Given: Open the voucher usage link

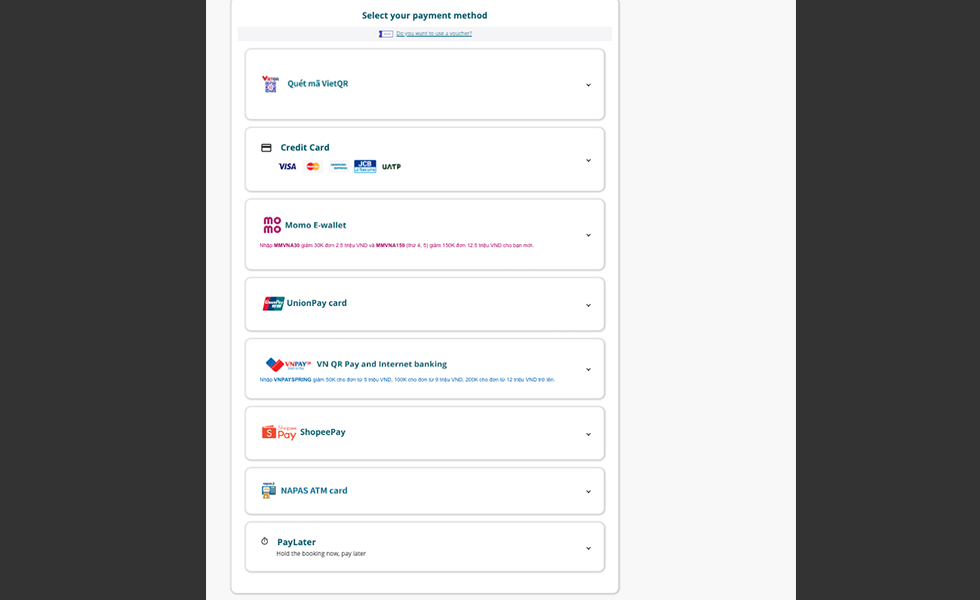Looking at the screenshot, I should [x=434, y=34].
